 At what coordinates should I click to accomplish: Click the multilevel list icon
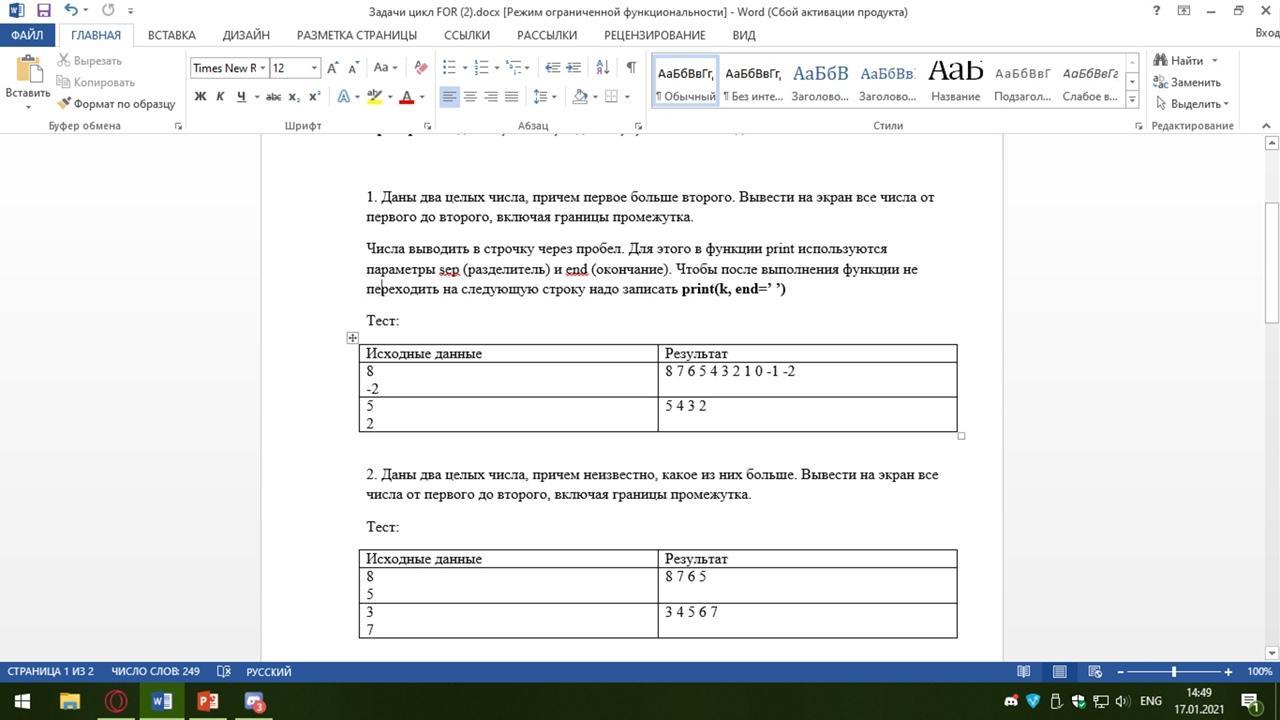tap(514, 68)
